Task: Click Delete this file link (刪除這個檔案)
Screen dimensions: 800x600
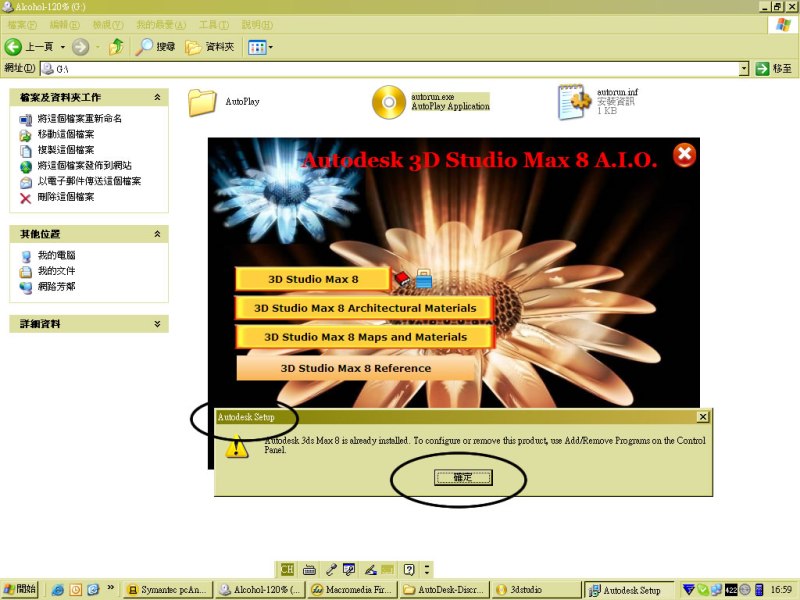Action: pos(66,196)
